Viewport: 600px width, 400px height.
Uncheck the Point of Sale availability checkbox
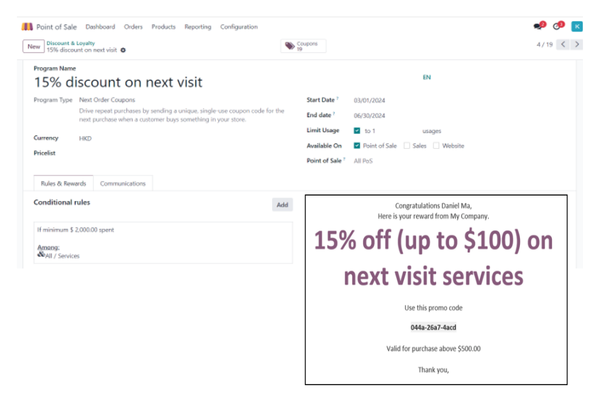[x=357, y=146]
